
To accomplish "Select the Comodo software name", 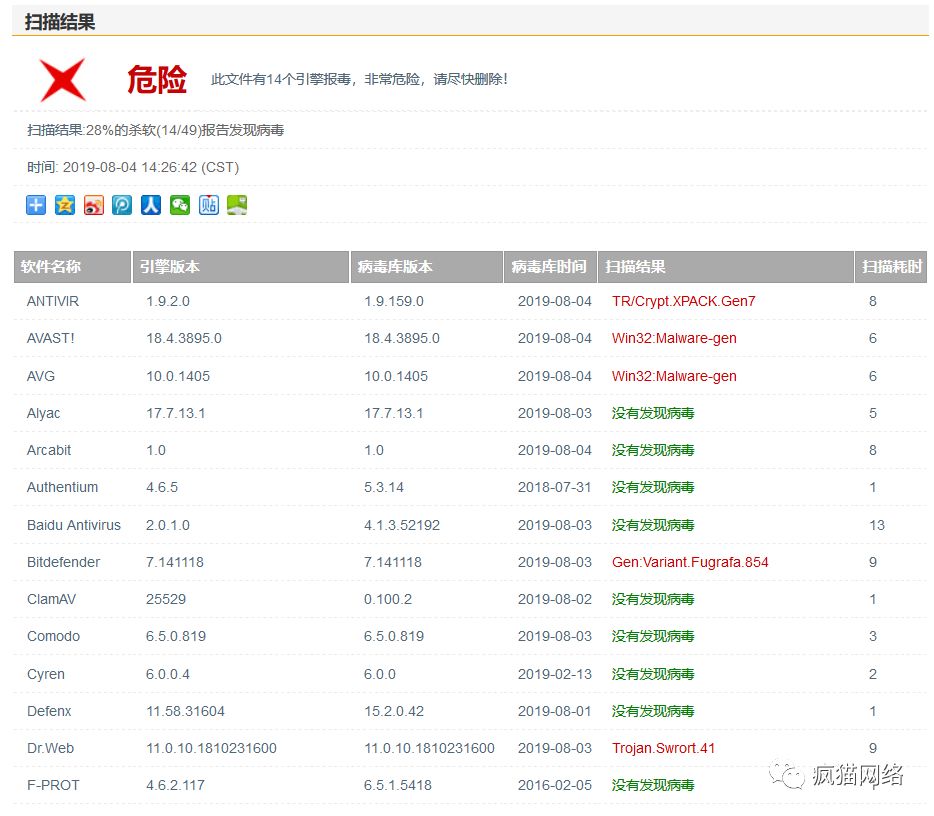I will tap(54, 636).
